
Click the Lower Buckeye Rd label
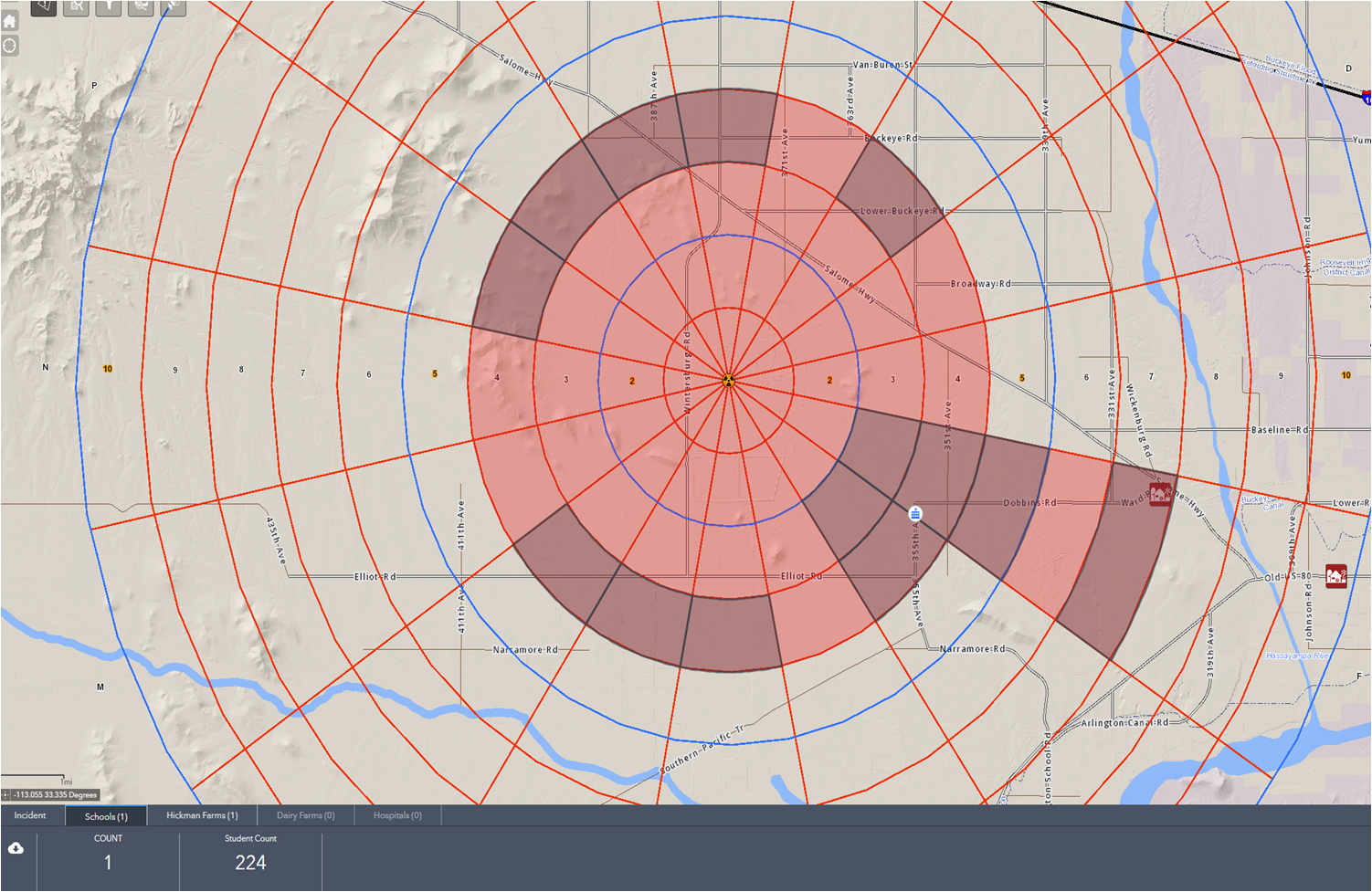point(902,211)
